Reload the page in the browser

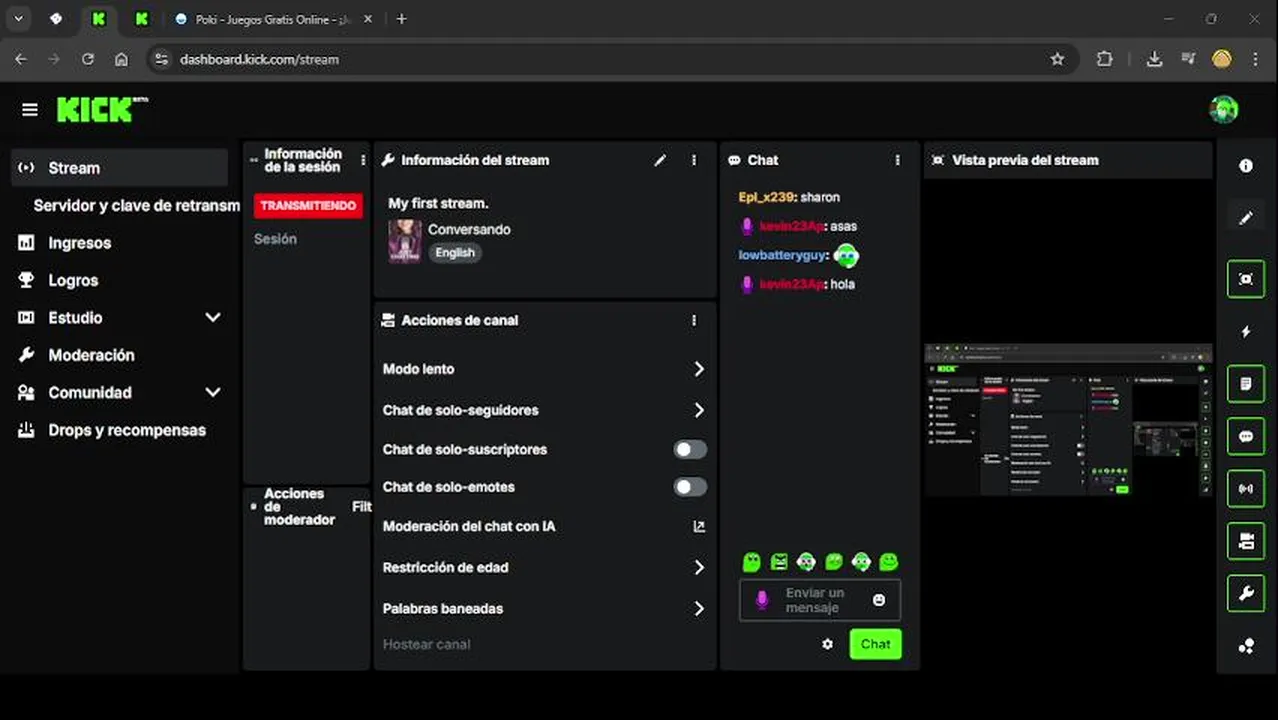pos(88,59)
